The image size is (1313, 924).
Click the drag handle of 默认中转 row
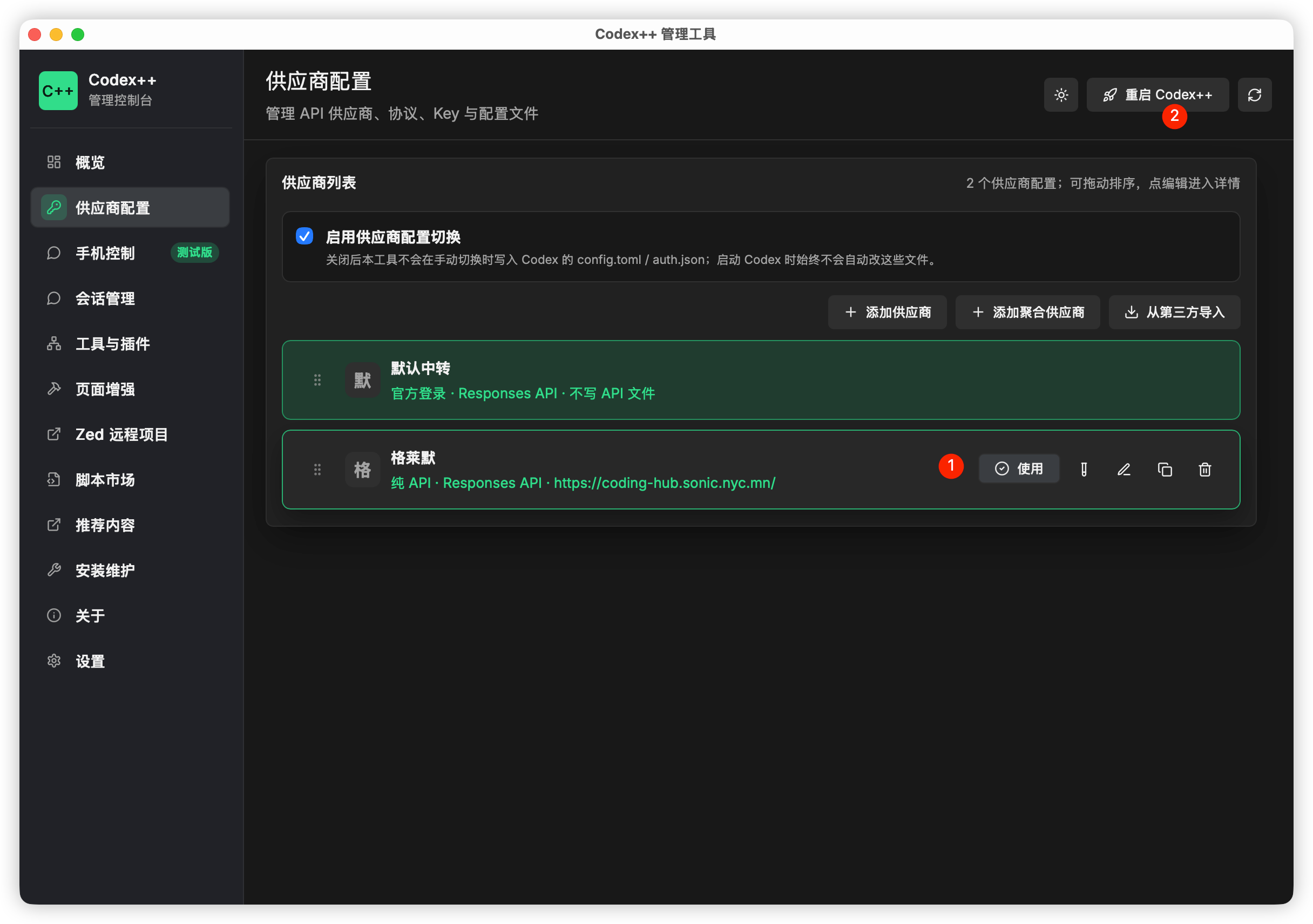[x=317, y=381]
